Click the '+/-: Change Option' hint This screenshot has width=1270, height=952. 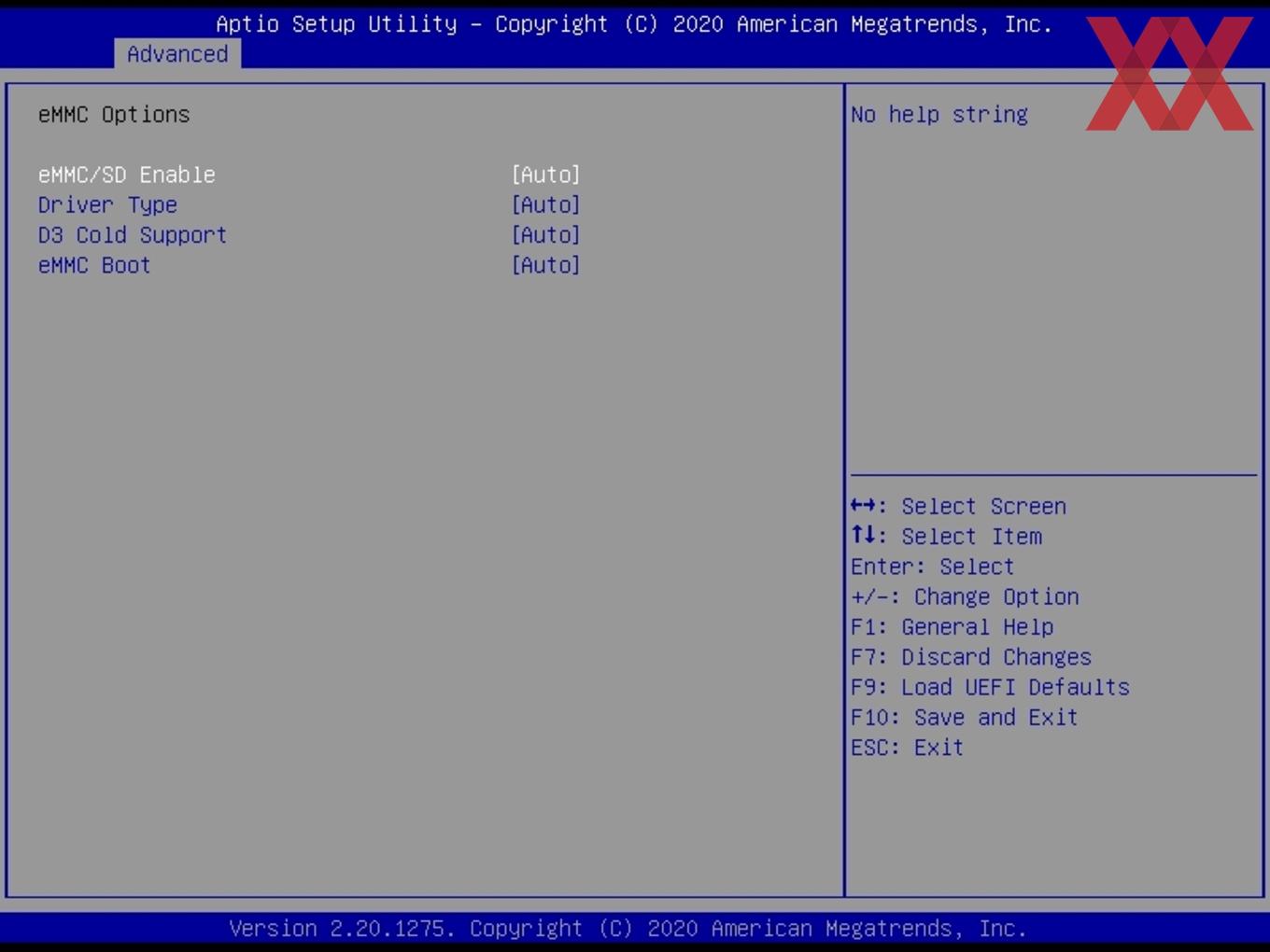(x=965, y=596)
